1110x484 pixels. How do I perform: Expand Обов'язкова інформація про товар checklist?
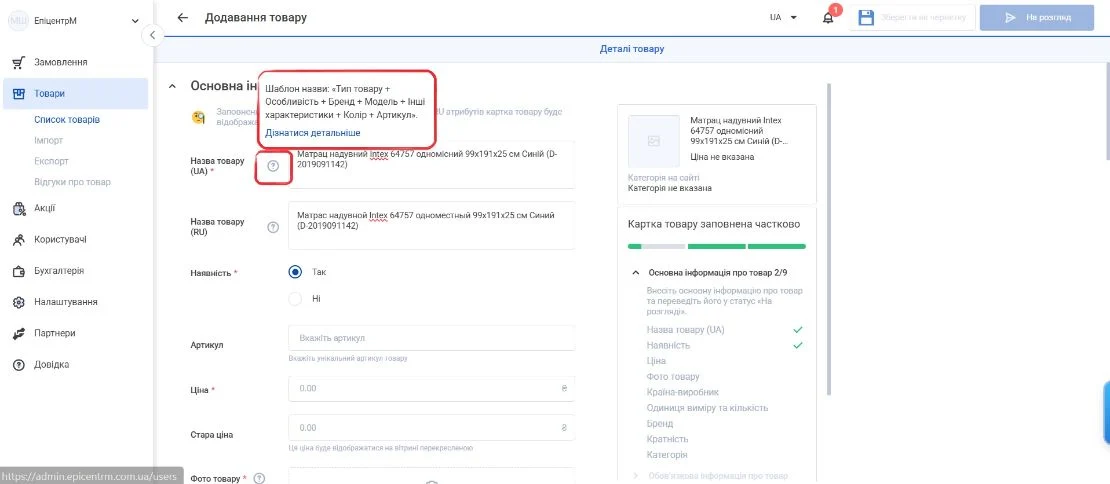635,476
